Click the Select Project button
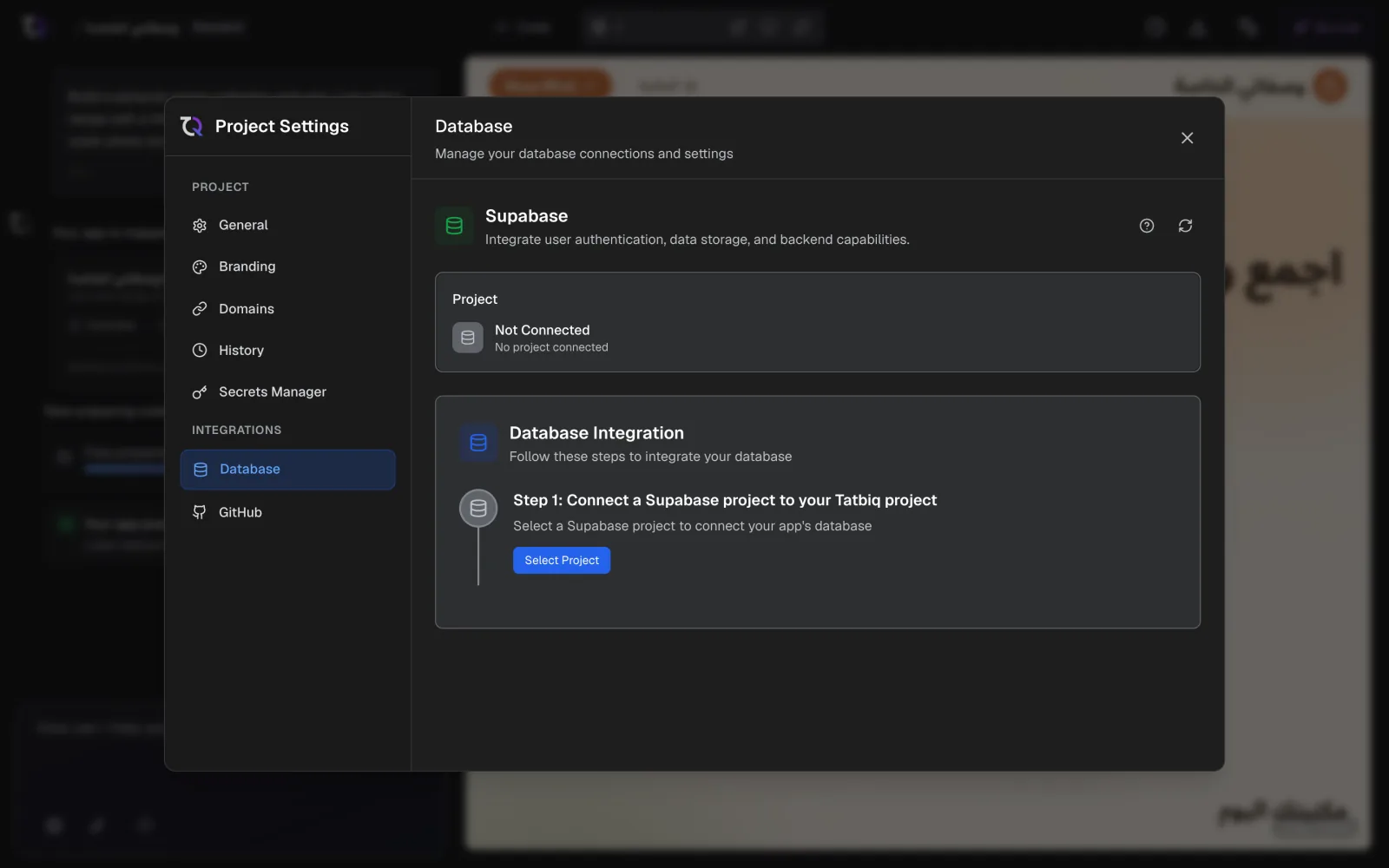This screenshot has width=1389, height=868. 562,561
